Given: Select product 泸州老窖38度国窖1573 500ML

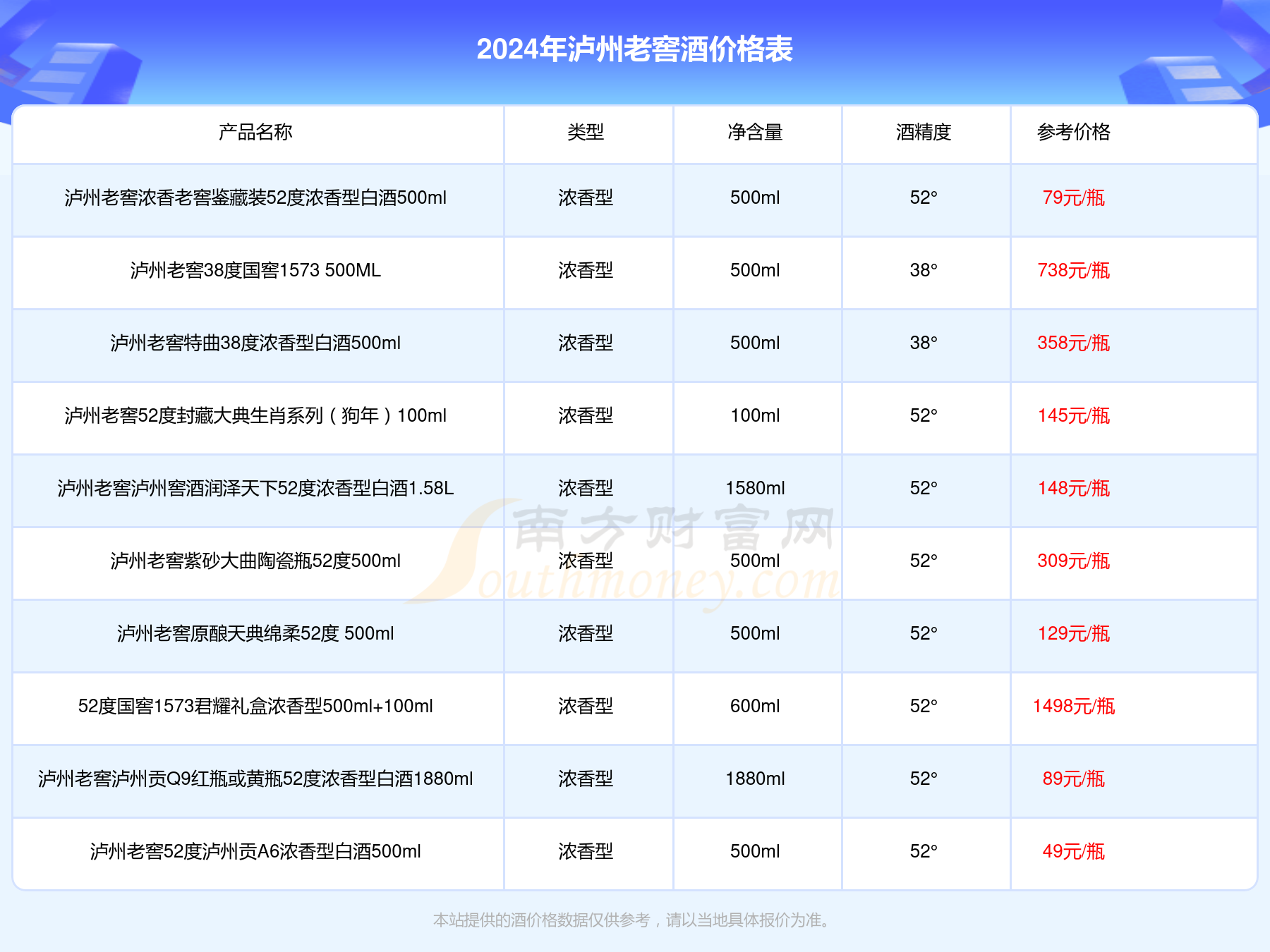Looking at the screenshot, I should 255,271.
